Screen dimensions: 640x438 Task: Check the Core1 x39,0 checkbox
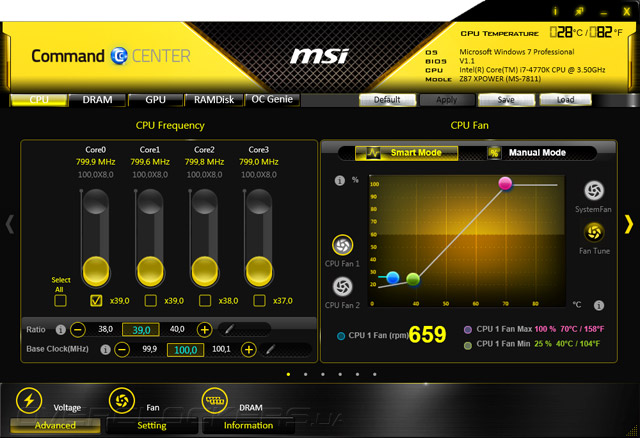[151, 301]
